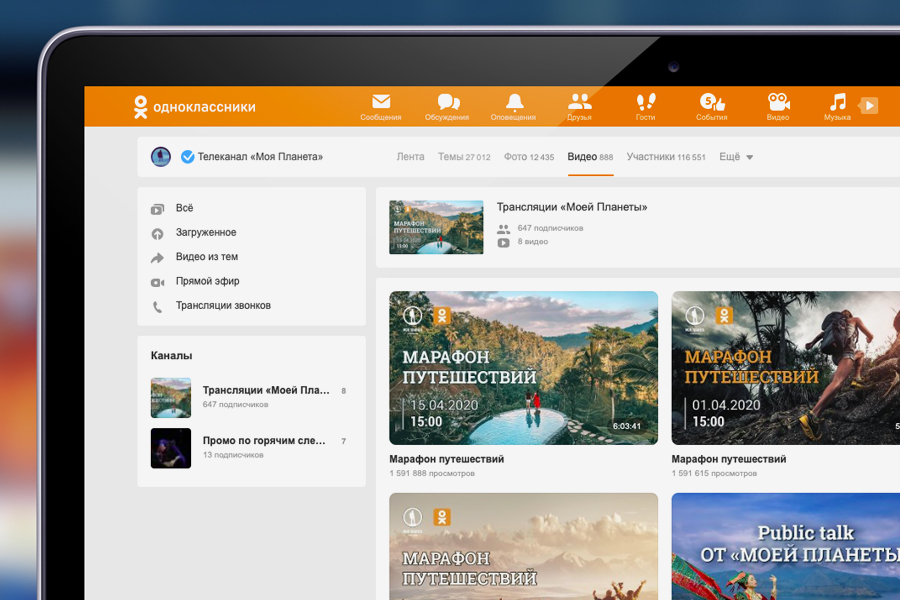View Гости footprints icon
900x600 pixels.
[x=646, y=102]
